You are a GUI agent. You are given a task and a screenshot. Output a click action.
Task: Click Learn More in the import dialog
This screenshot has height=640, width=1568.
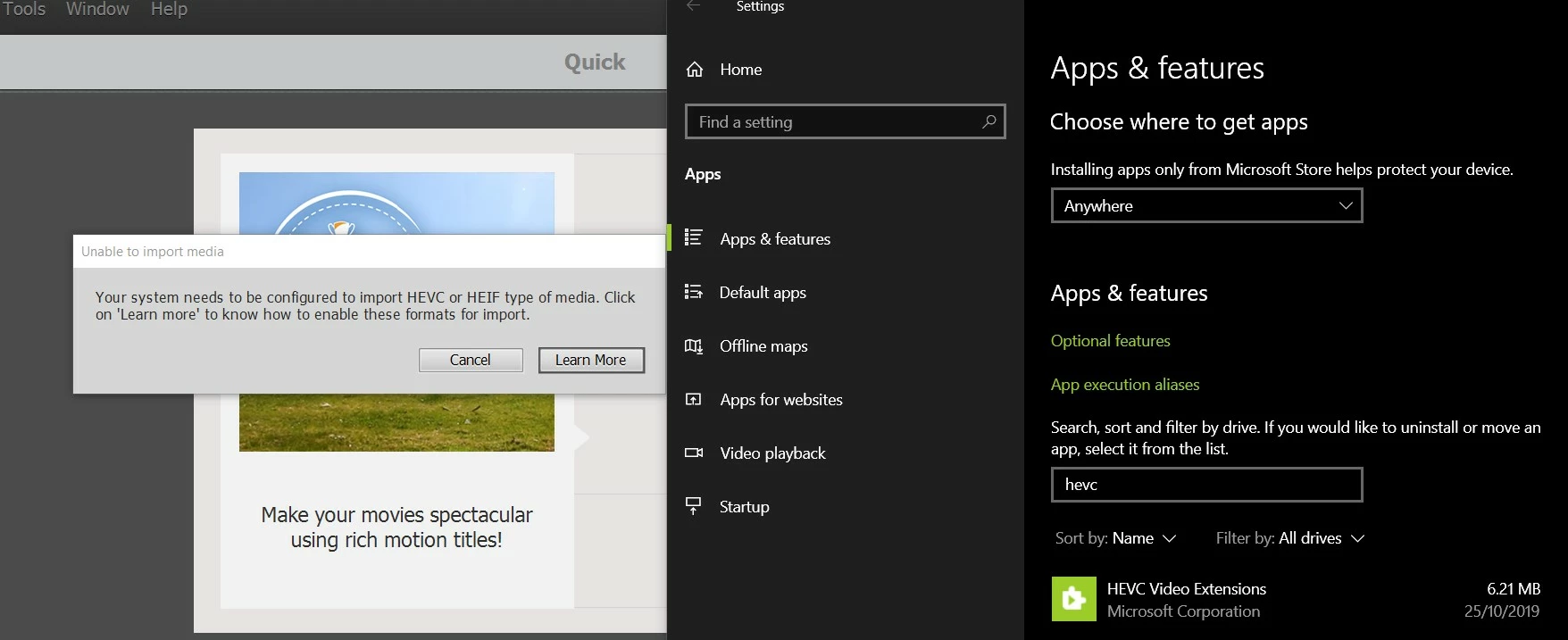coord(591,360)
